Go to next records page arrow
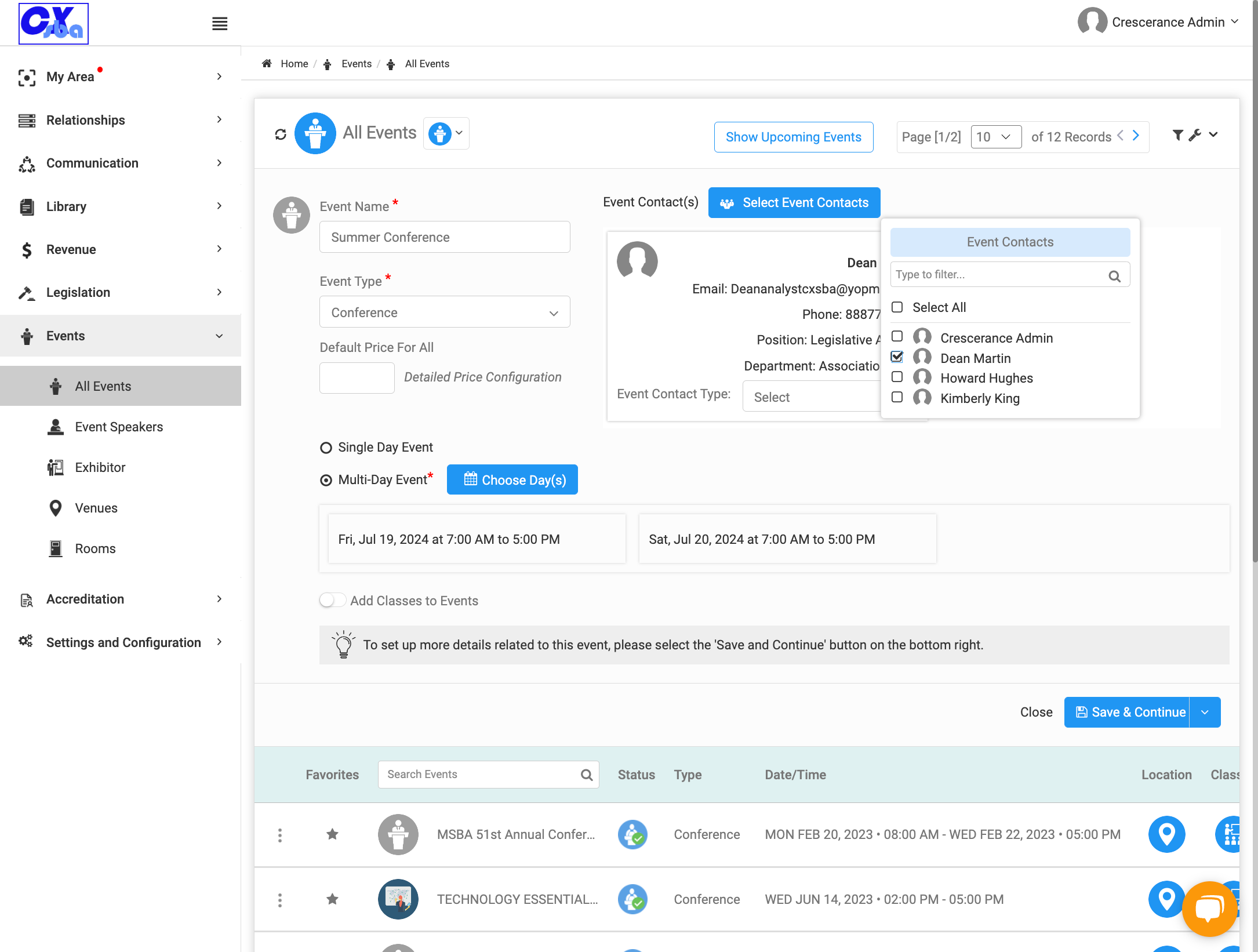Viewport: 1258px width, 952px height. (x=1136, y=136)
